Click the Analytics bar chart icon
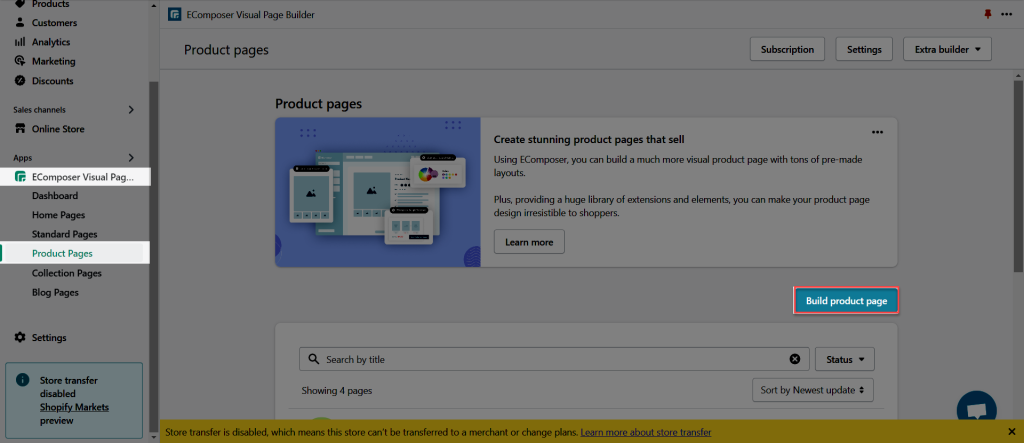The height and width of the screenshot is (443, 1024). tap(20, 42)
